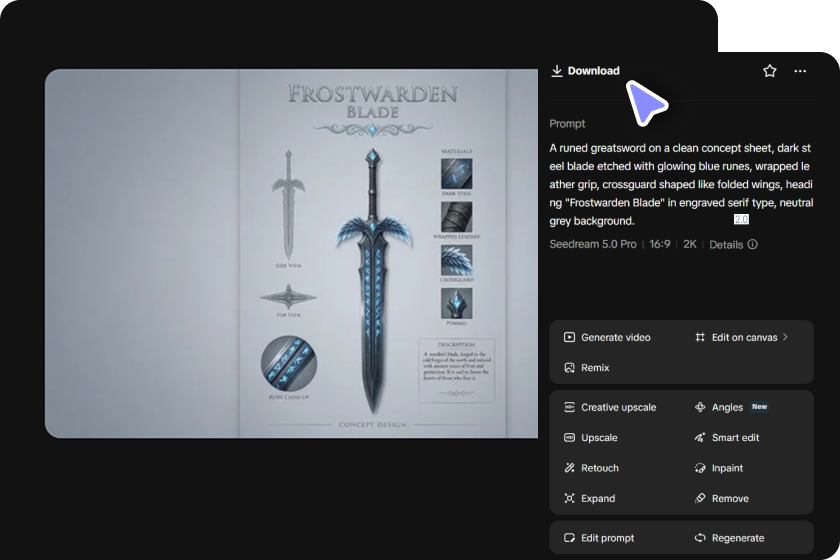Expand the Edit on canvas chevron
Viewport: 840px width, 560px height.
tap(785, 337)
